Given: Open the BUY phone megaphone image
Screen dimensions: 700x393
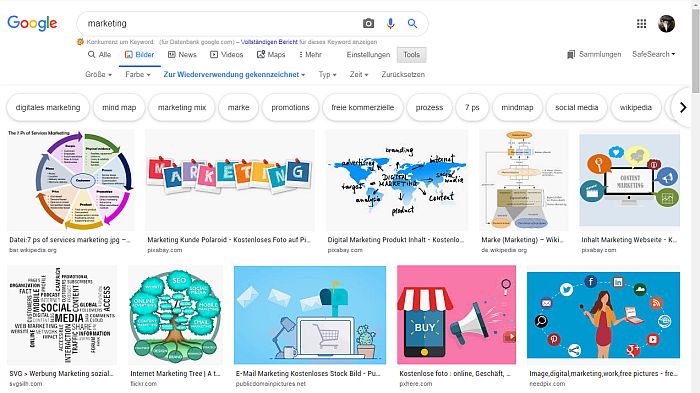Looking at the screenshot, I should tap(456, 315).
